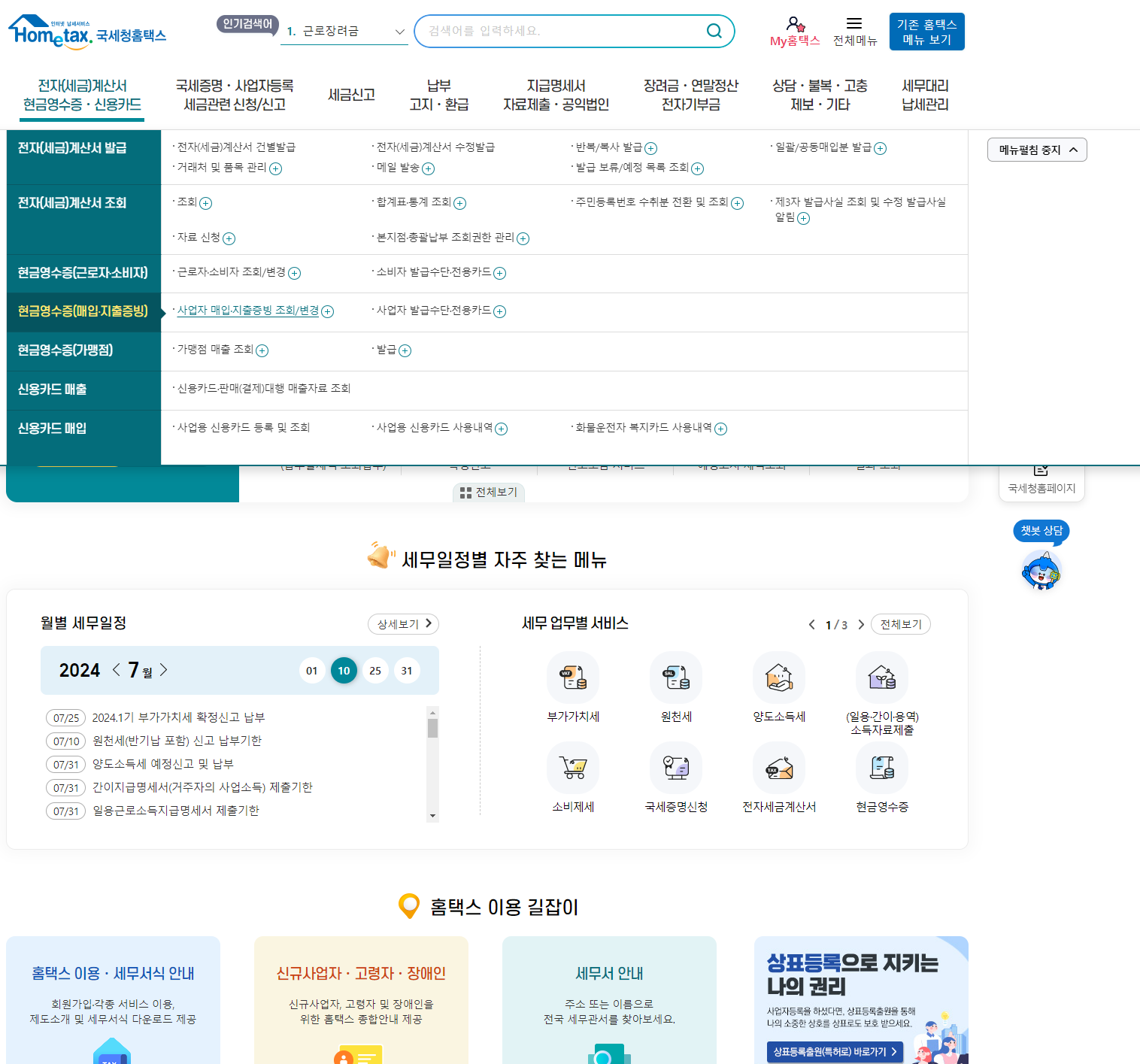Image resolution: width=1140 pixels, height=1064 pixels.
Task: Click the 국세청홈페이지 shortcut icon
Action: (1041, 471)
